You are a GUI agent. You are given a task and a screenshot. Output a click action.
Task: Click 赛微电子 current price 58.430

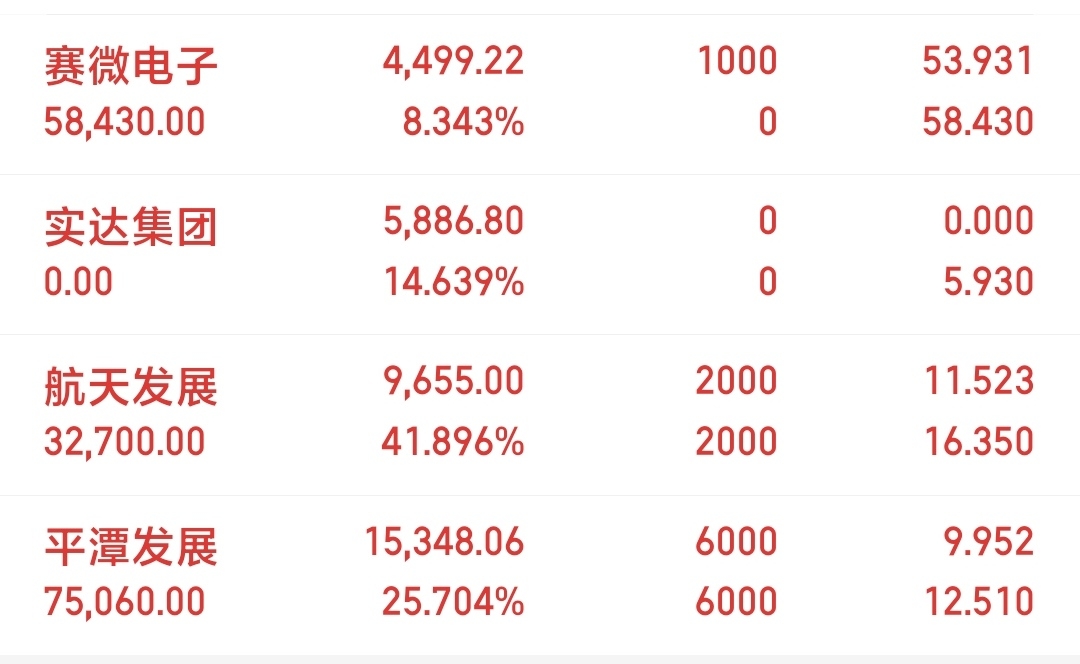978,122
